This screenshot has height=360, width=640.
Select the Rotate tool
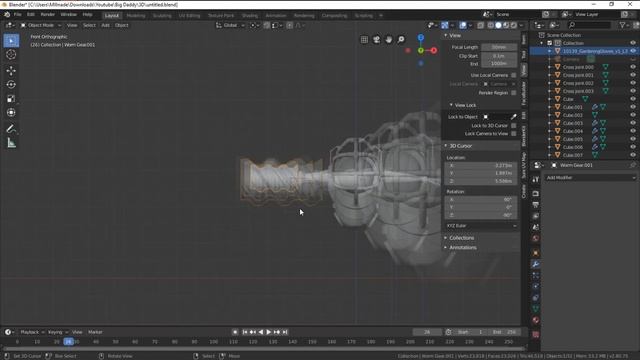pyautogui.click(x=11, y=84)
